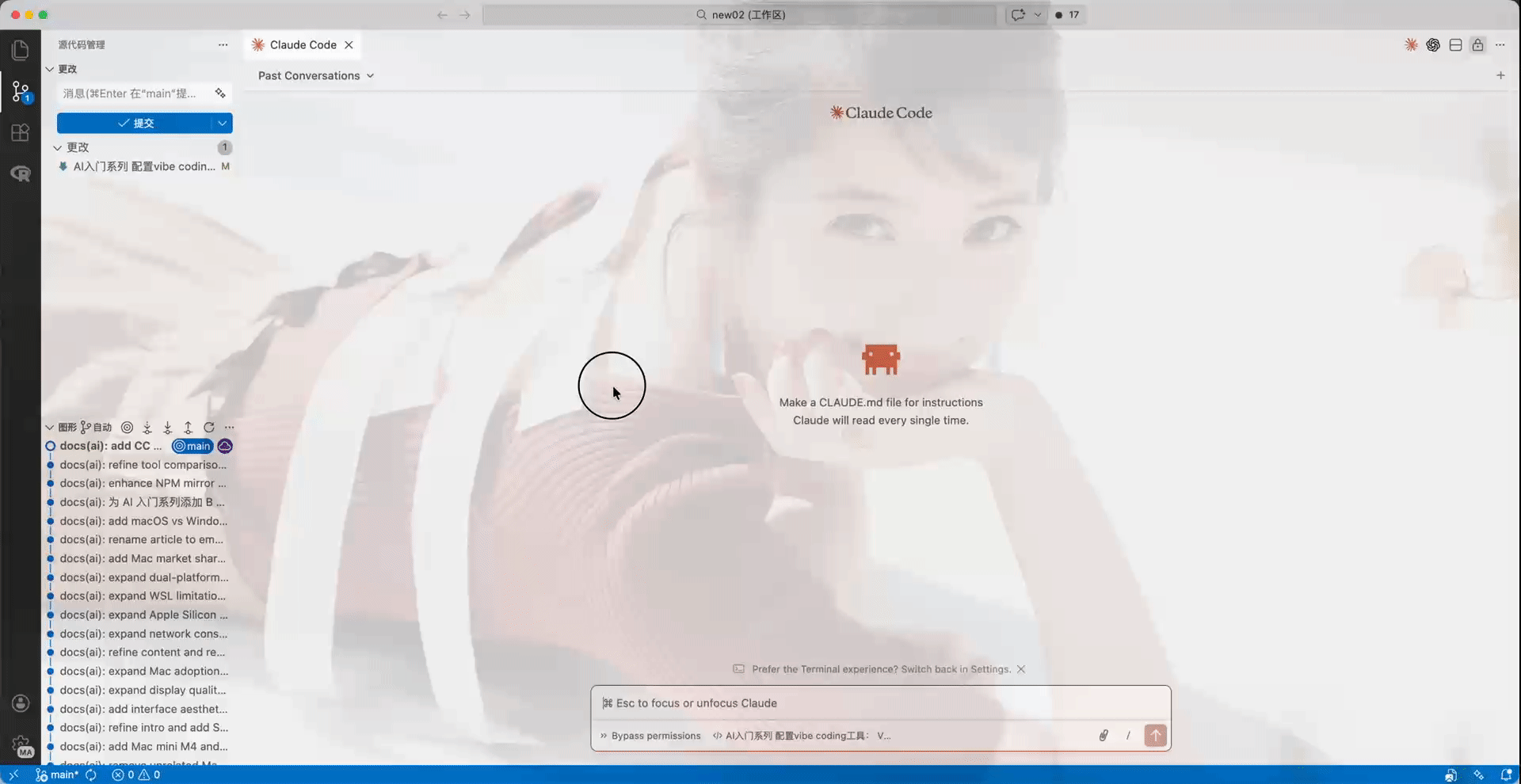Open the Explorer view in activity bar
1521x784 pixels.
coord(21,51)
